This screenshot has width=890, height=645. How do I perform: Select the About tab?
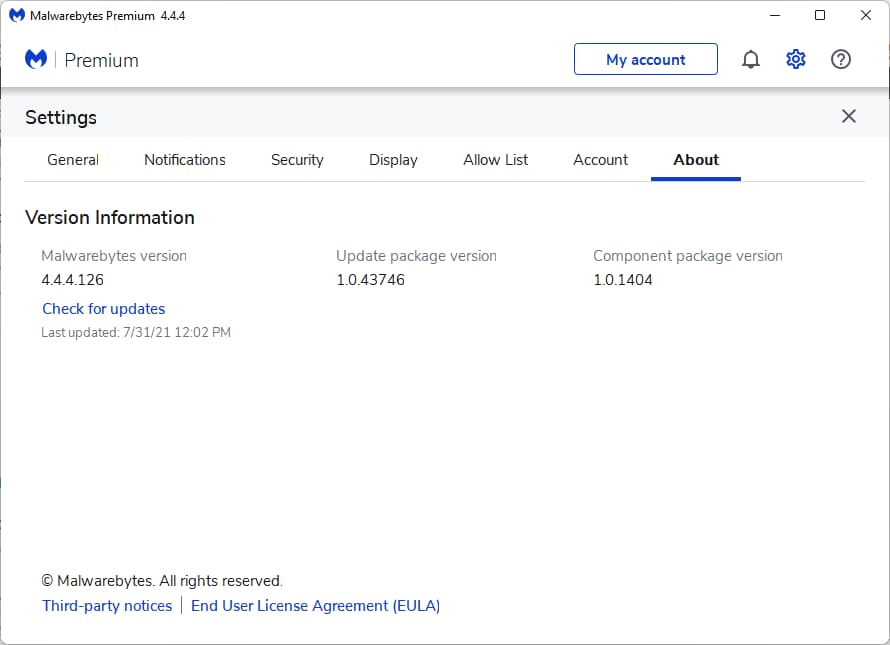point(696,159)
